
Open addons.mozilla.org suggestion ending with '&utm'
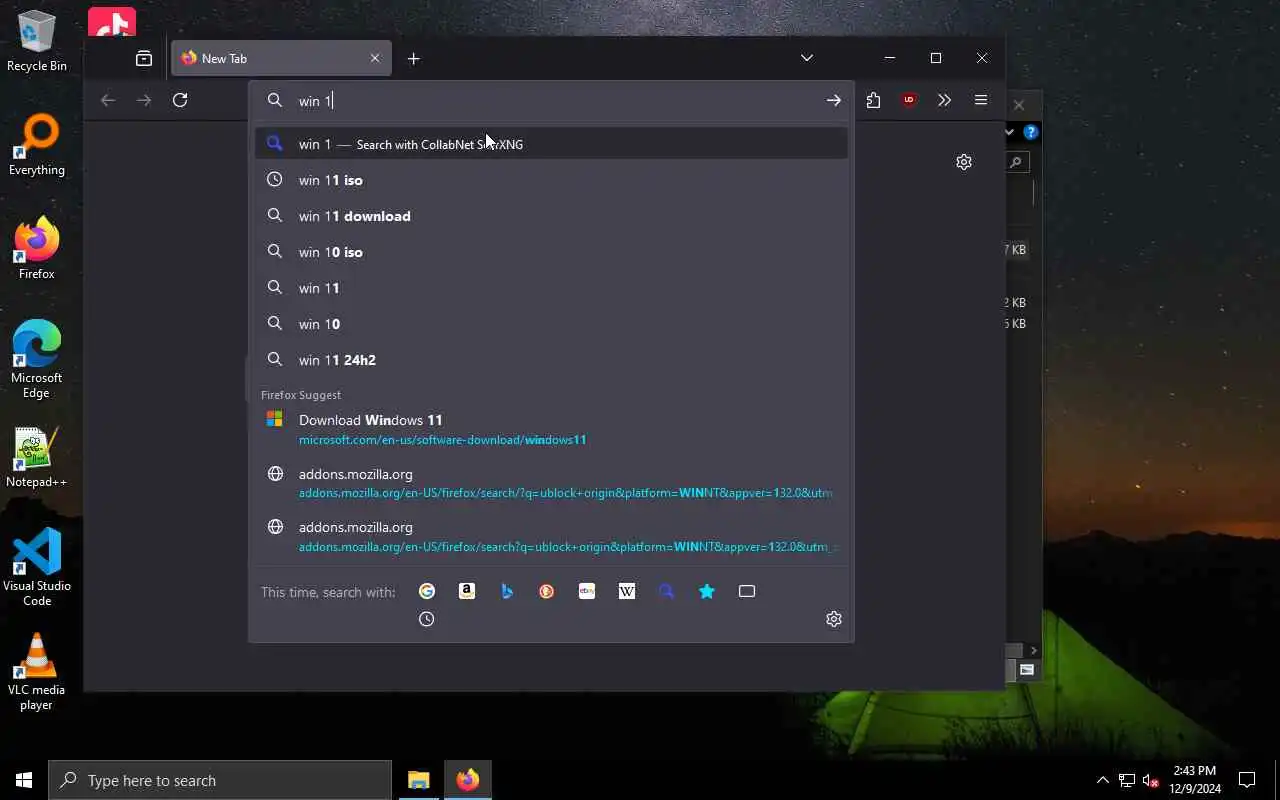551,483
